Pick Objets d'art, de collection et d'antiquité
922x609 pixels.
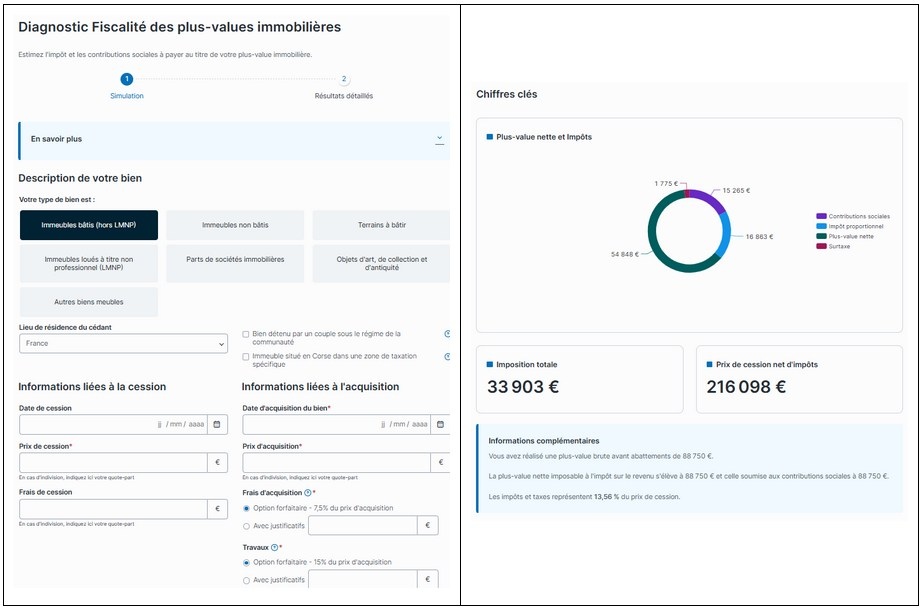coord(381,263)
